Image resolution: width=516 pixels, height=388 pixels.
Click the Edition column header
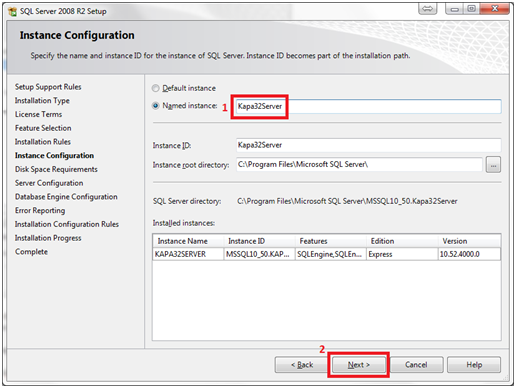coord(402,241)
